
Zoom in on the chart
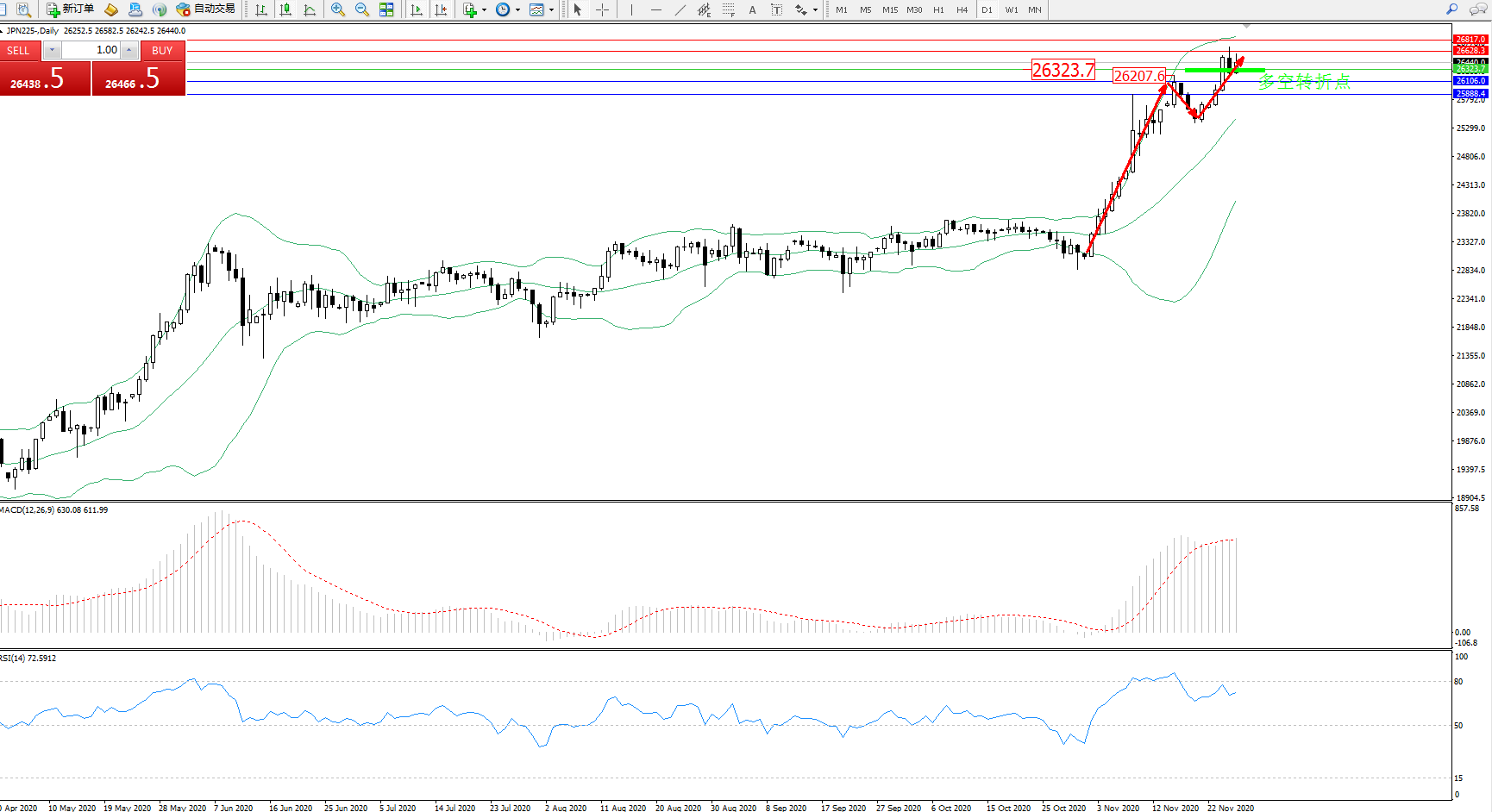(x=338, y=9)
